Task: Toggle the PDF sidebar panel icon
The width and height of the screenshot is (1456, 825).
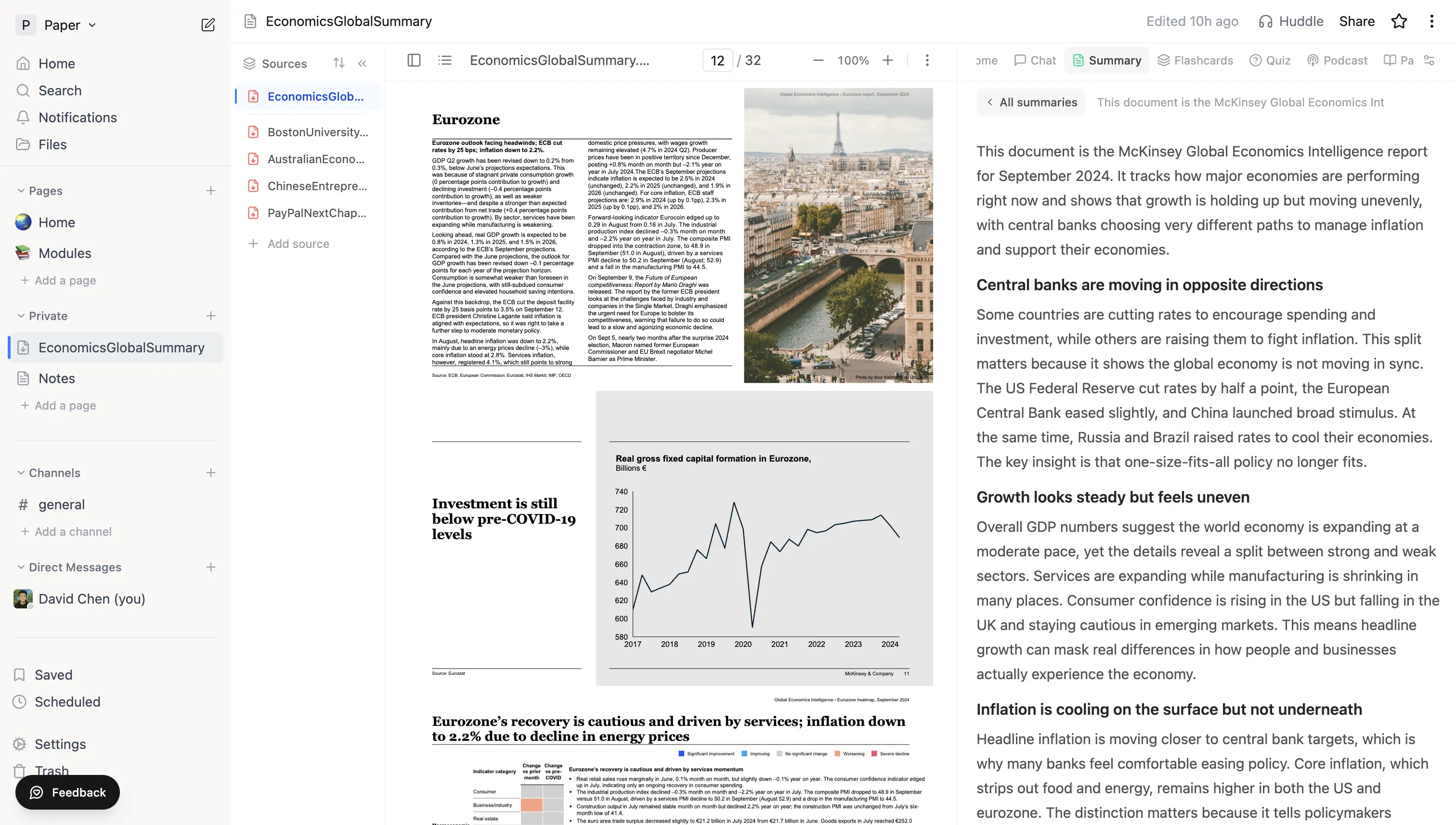Action: pos(414,60)
